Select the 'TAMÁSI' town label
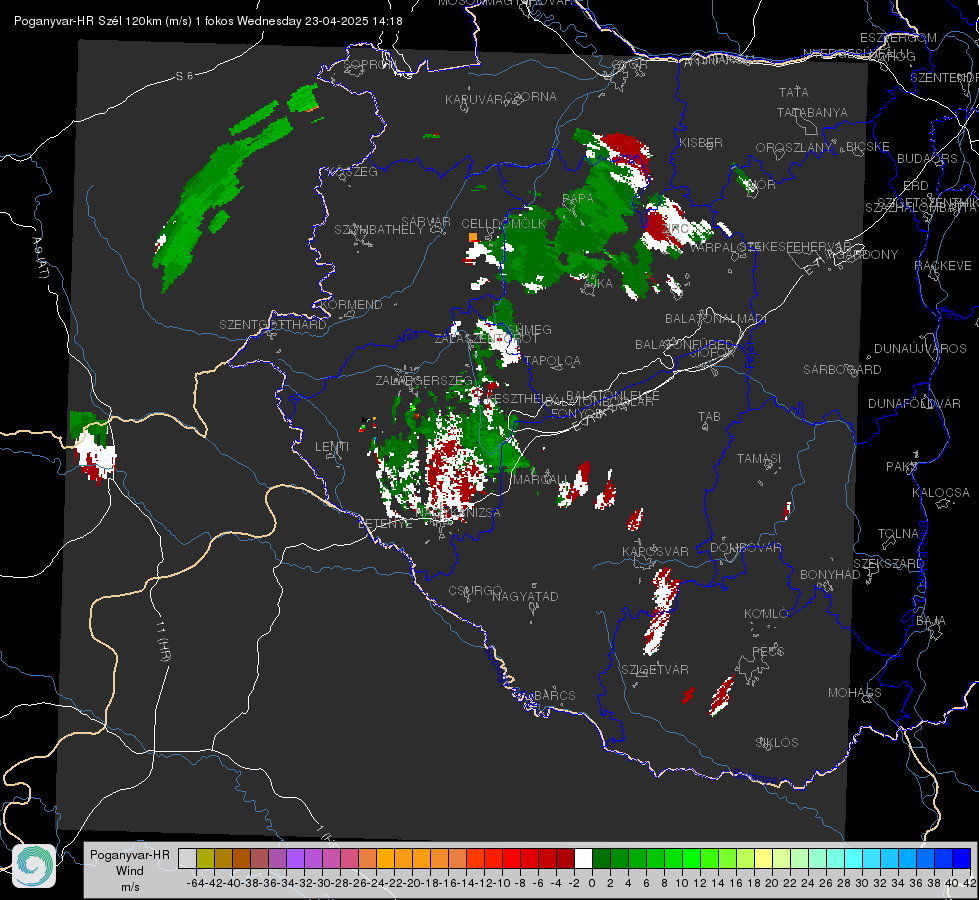 [x=759, y=459]
